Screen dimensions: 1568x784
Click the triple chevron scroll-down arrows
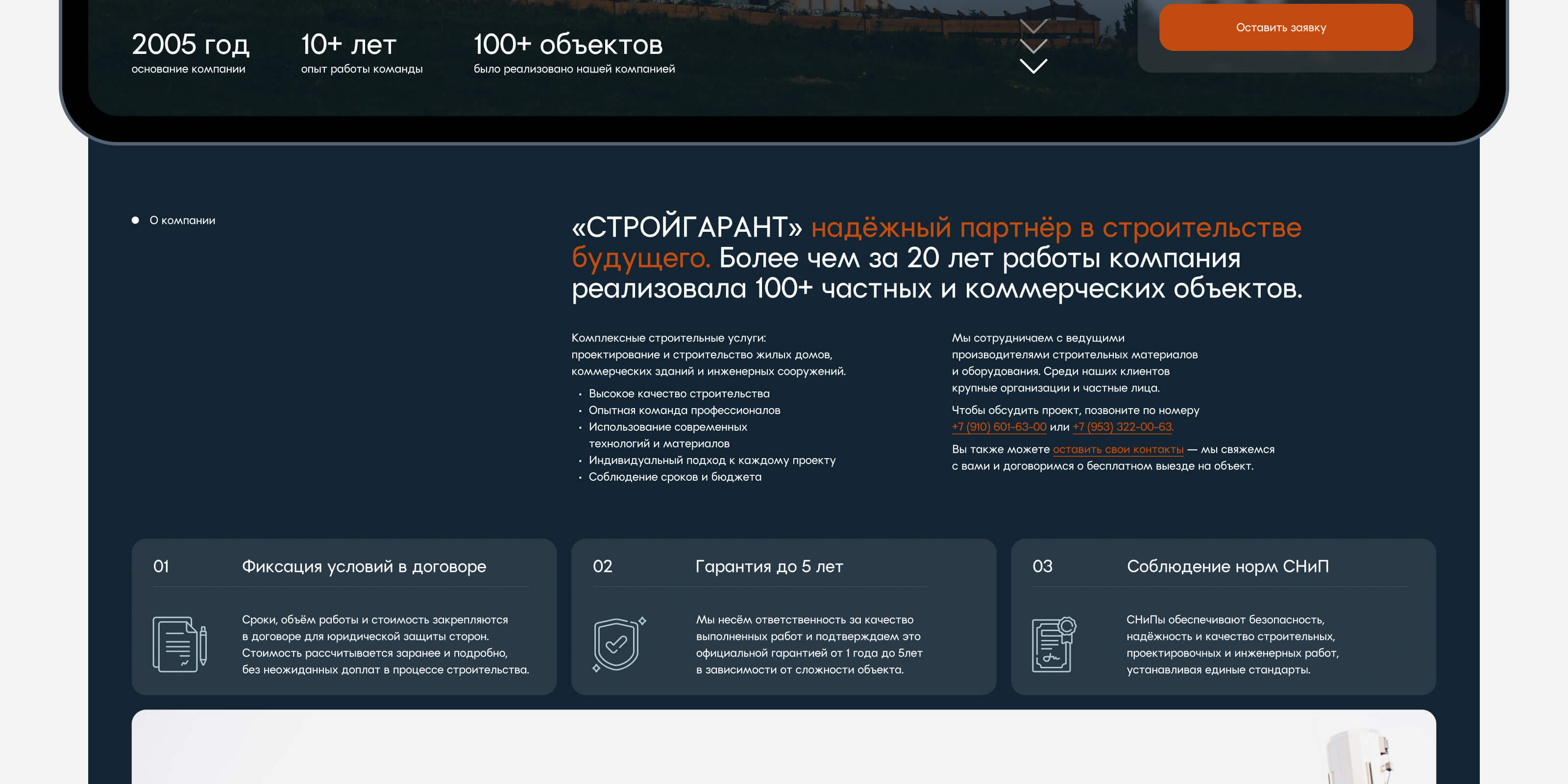tap(1033, 46)
